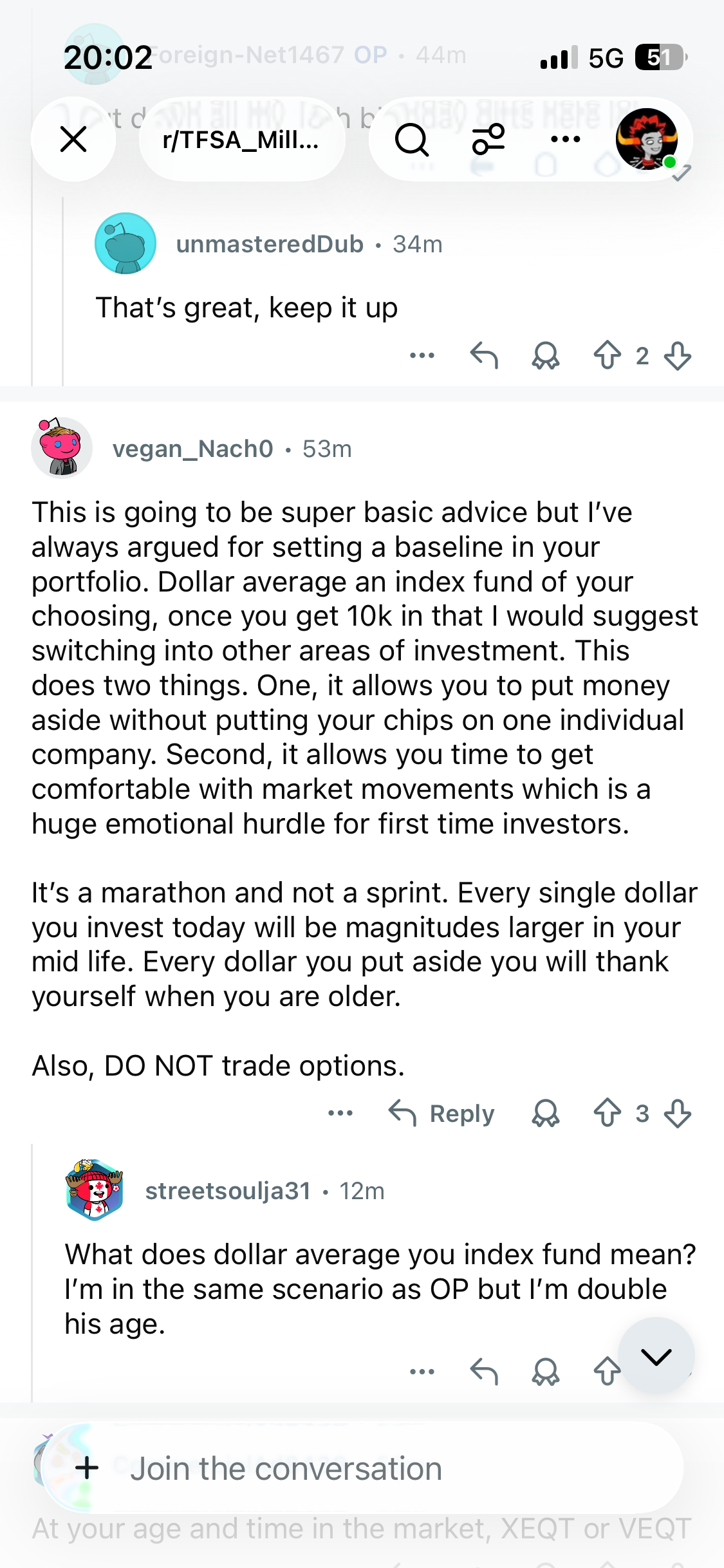Jump to next comment with chevron button
The height and width of the screenshot is (1568, 724).
(656, 1356)
